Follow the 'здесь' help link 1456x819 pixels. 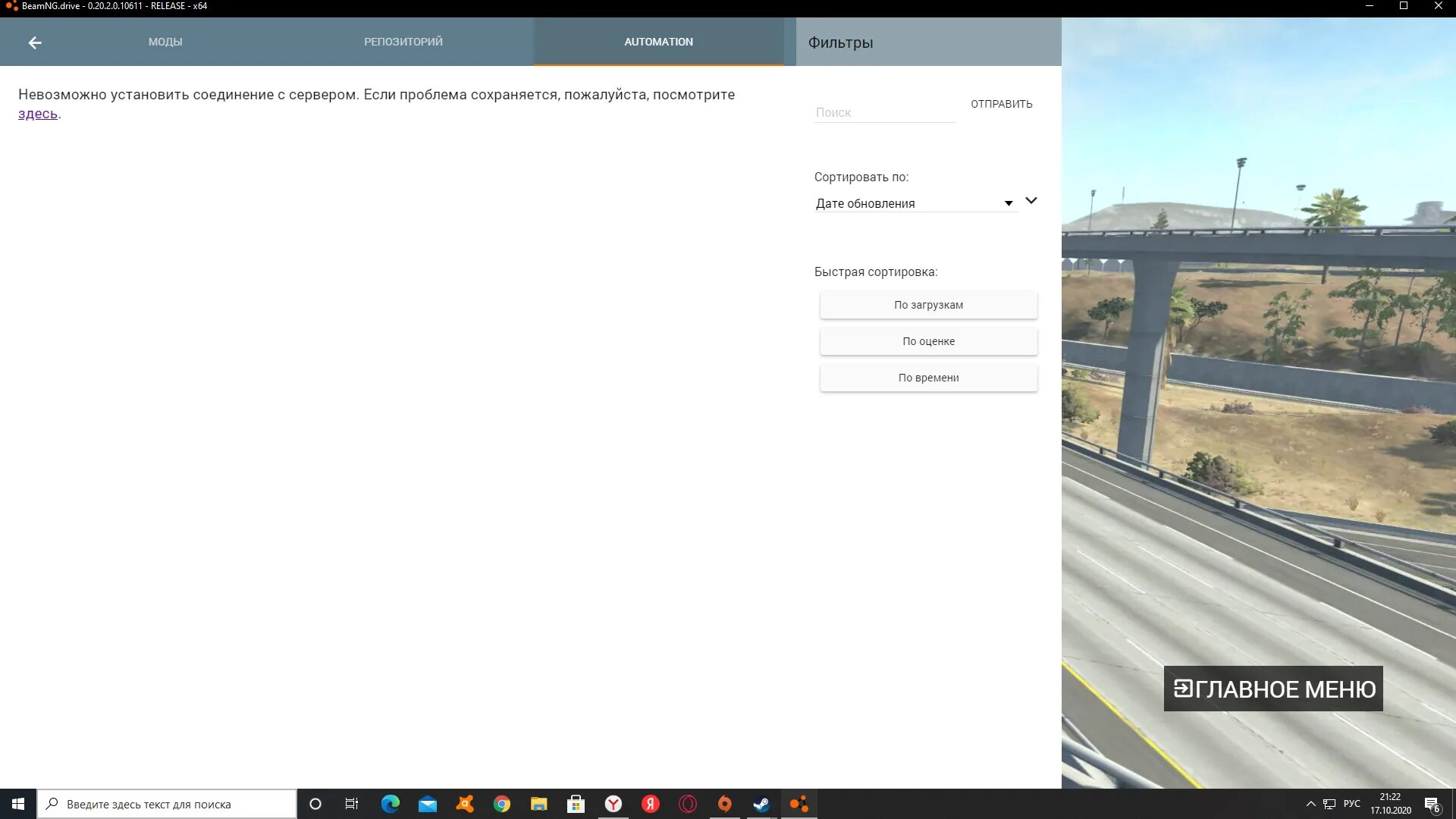point(38,114)
